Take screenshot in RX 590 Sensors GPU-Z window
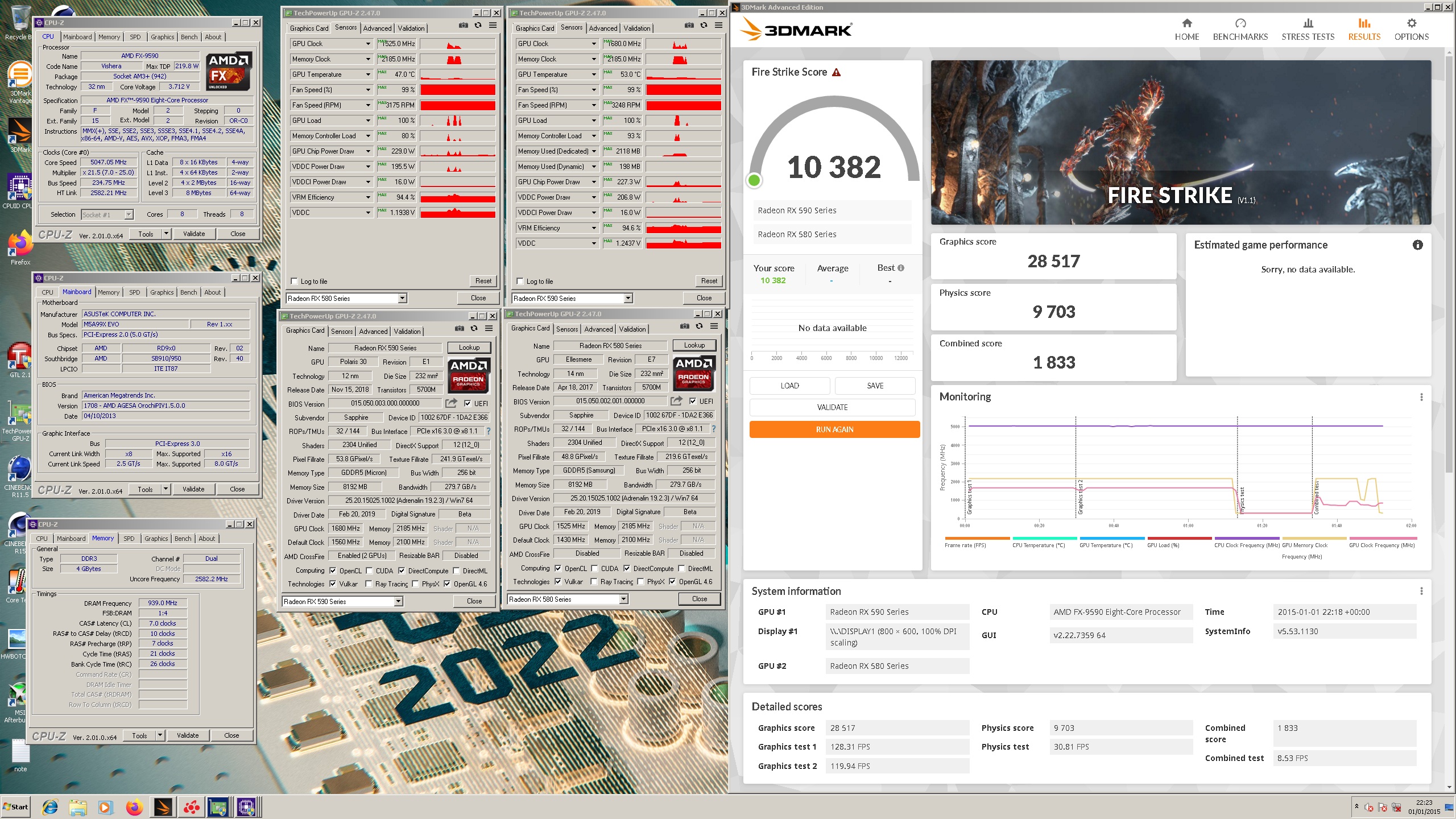 (x=689, y=26)
